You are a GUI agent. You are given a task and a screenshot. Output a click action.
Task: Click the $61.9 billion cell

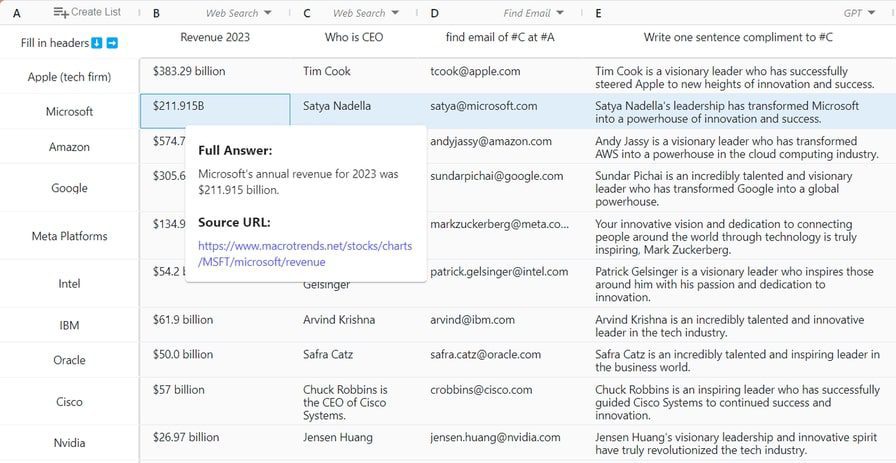215,325
